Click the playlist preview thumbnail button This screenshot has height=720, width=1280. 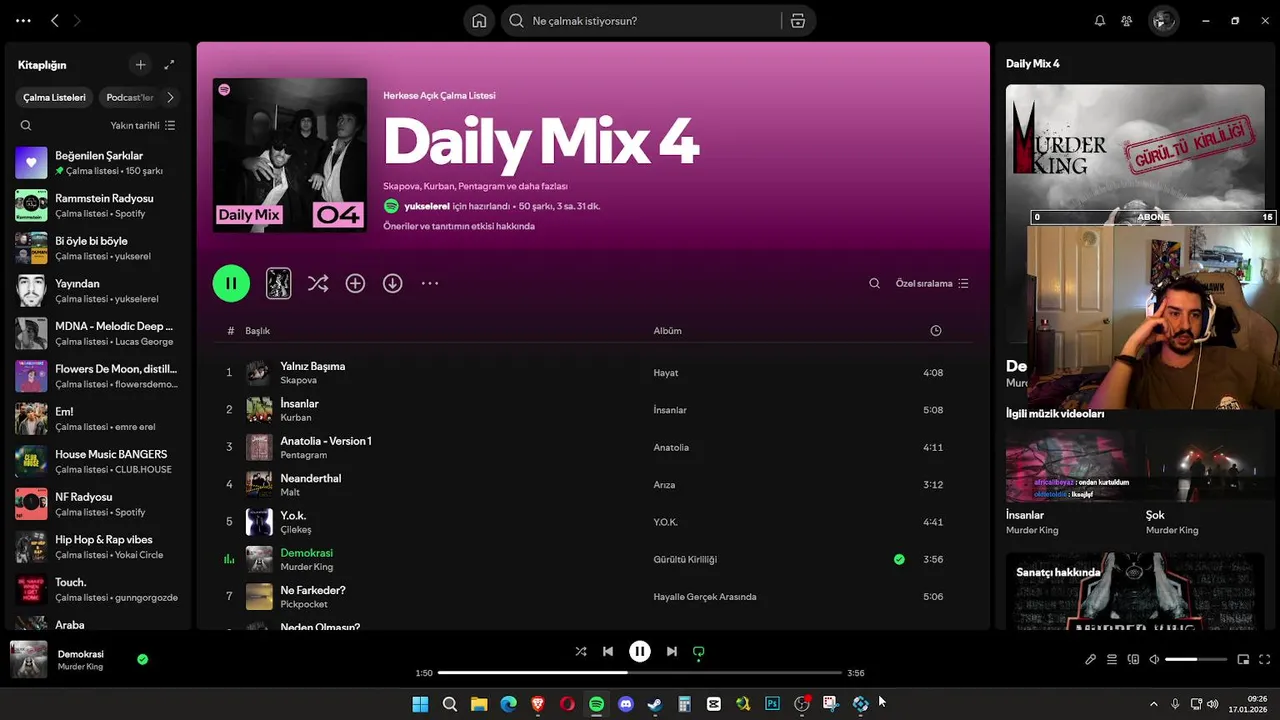click(278, 283)
